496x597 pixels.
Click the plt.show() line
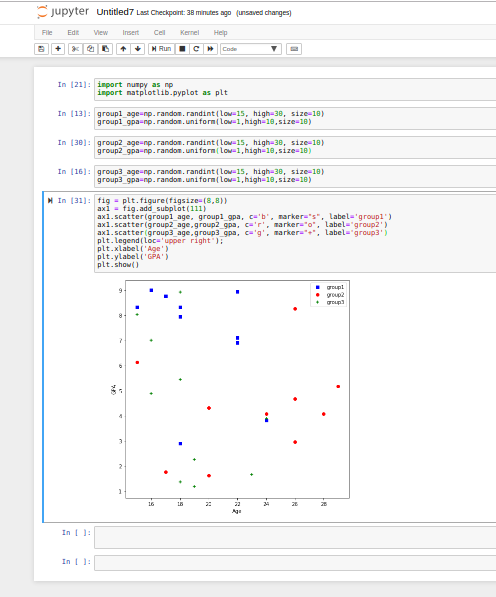pos(118,265)
